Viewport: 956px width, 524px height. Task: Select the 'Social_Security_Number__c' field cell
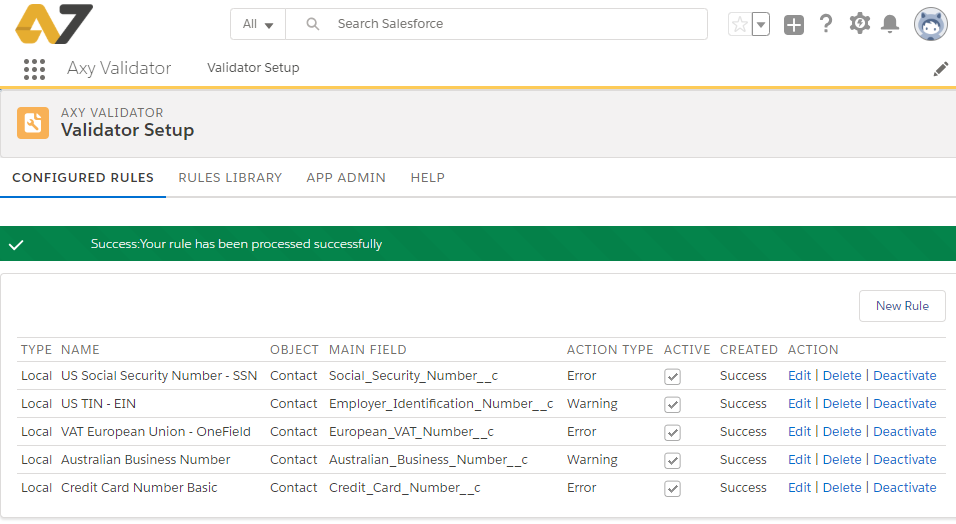[413, 376]
